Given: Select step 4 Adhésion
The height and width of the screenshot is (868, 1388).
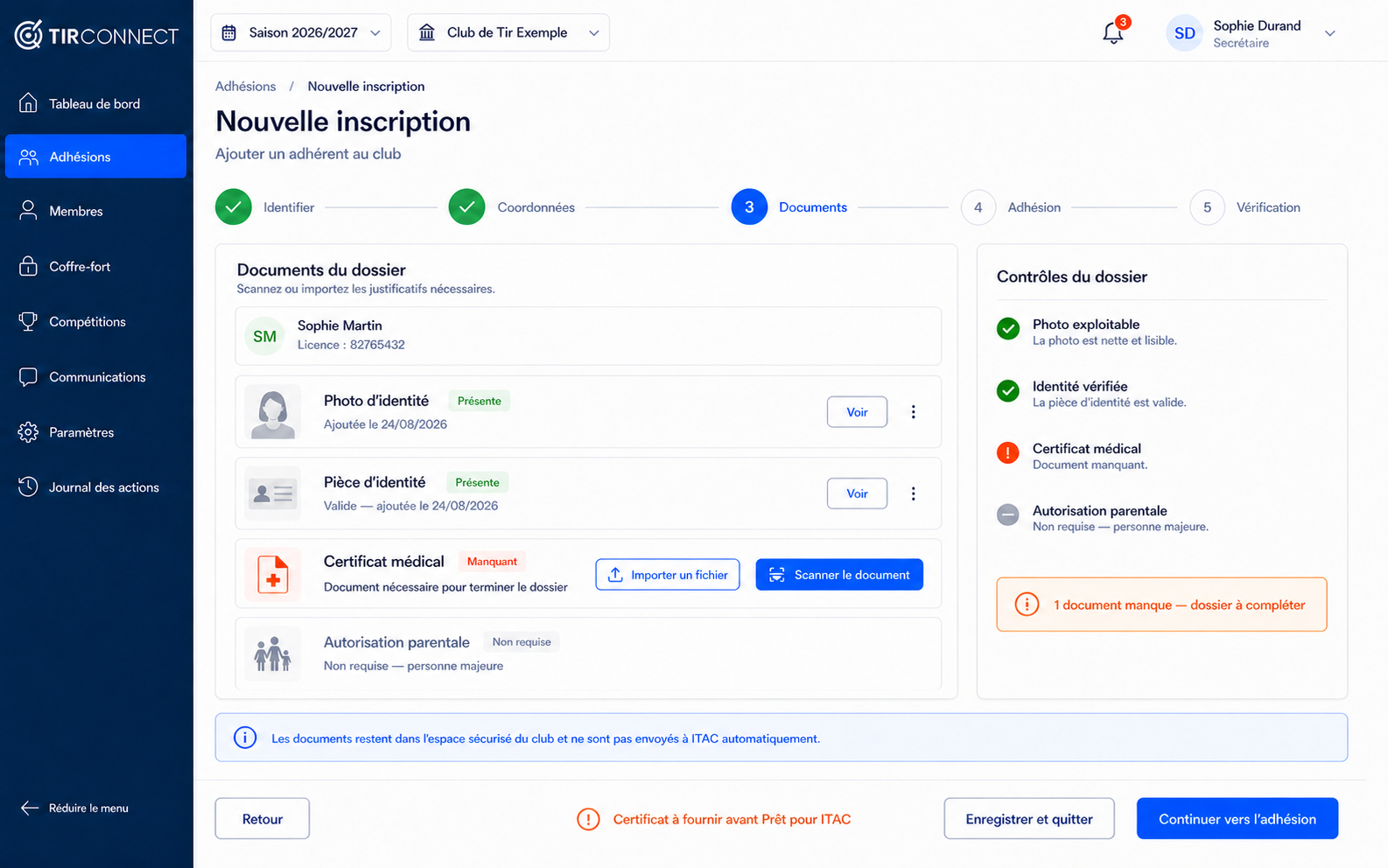Looking at the screenshot, I should coord(1012,207).
